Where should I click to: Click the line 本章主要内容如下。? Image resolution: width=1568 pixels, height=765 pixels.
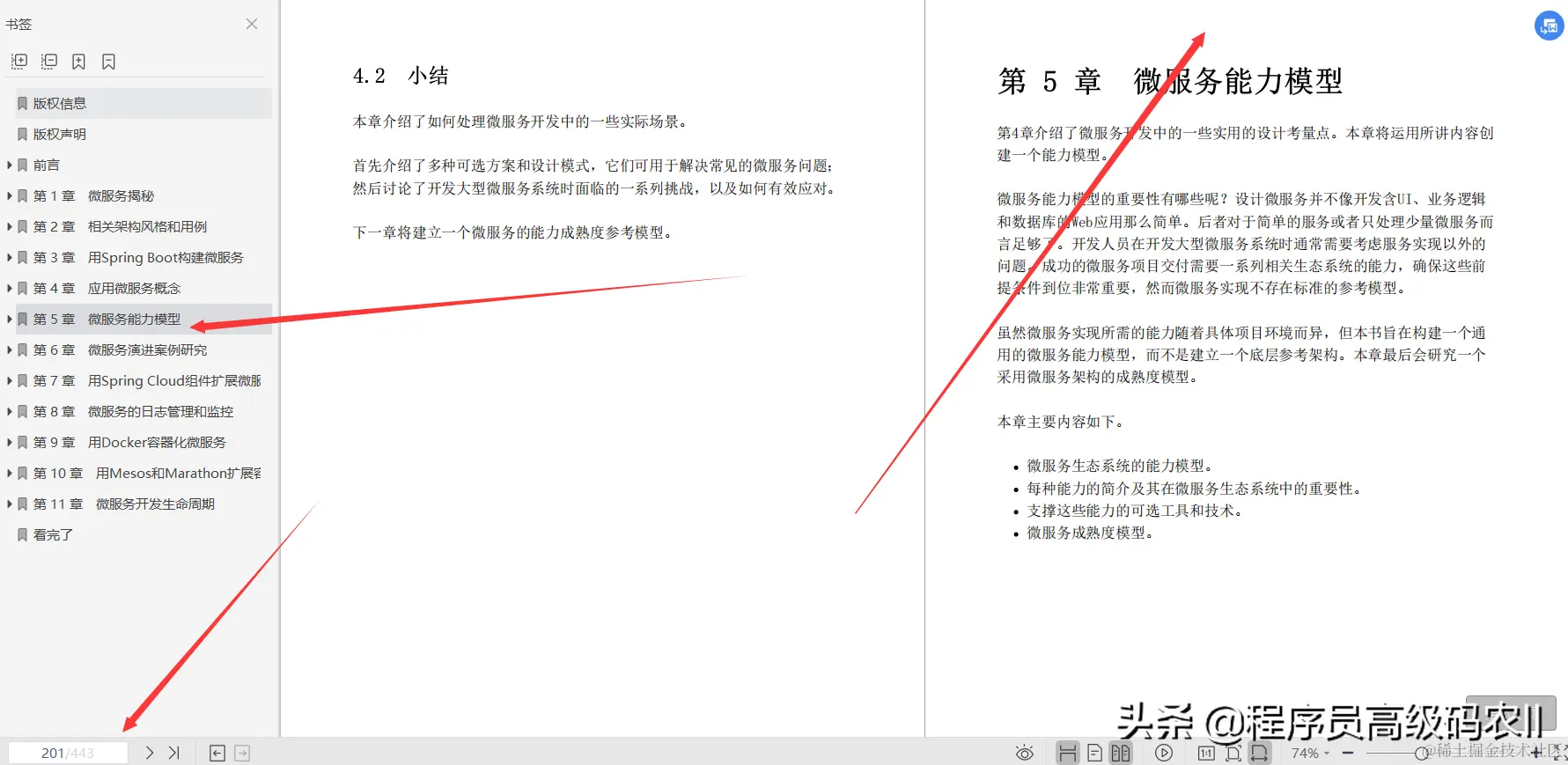[x=1061, y=422]
